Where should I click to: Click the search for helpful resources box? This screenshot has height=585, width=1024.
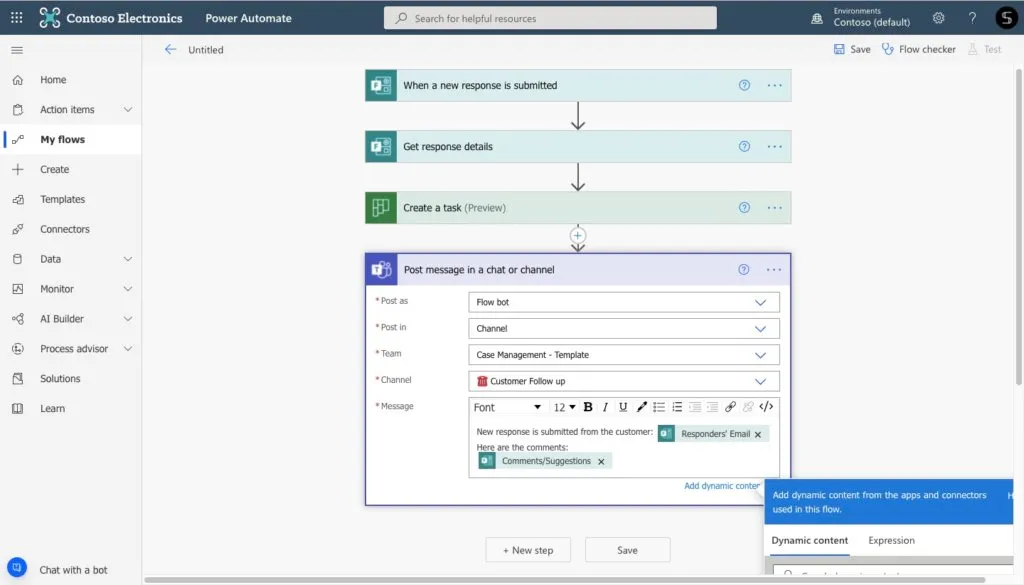(550, 18)
